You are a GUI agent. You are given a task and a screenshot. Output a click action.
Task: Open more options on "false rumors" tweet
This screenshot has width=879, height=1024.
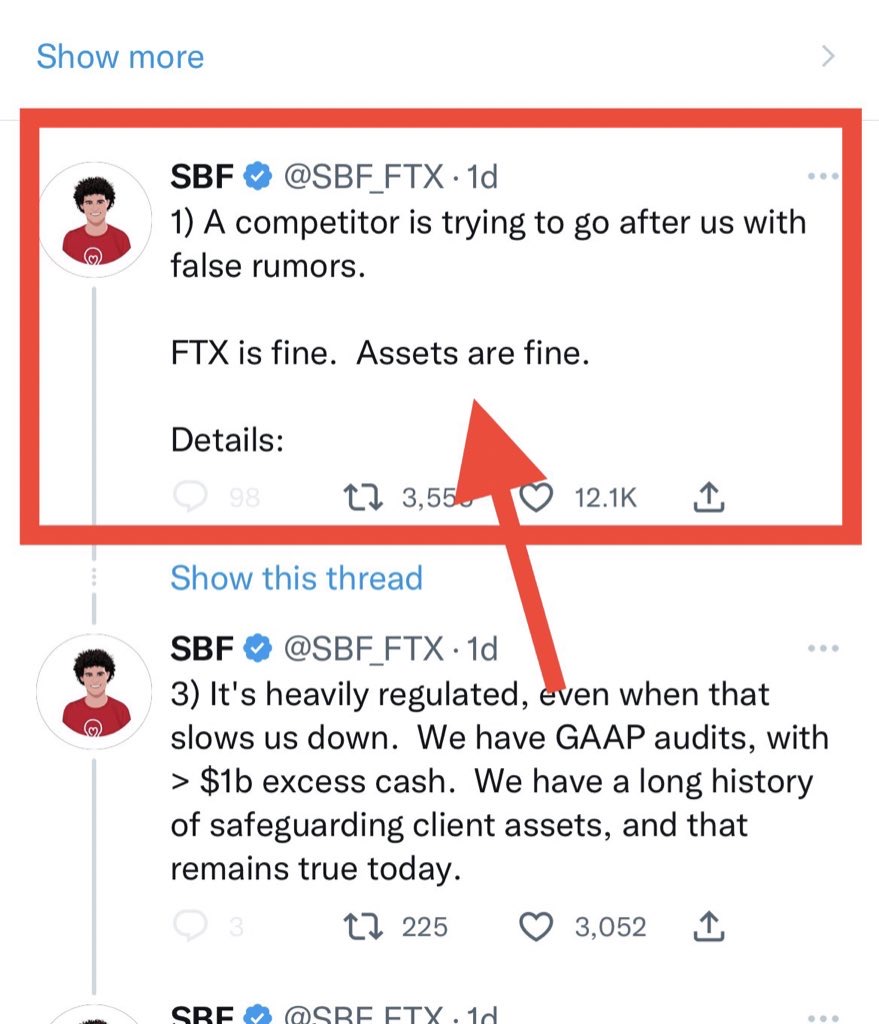click(822, 177)
